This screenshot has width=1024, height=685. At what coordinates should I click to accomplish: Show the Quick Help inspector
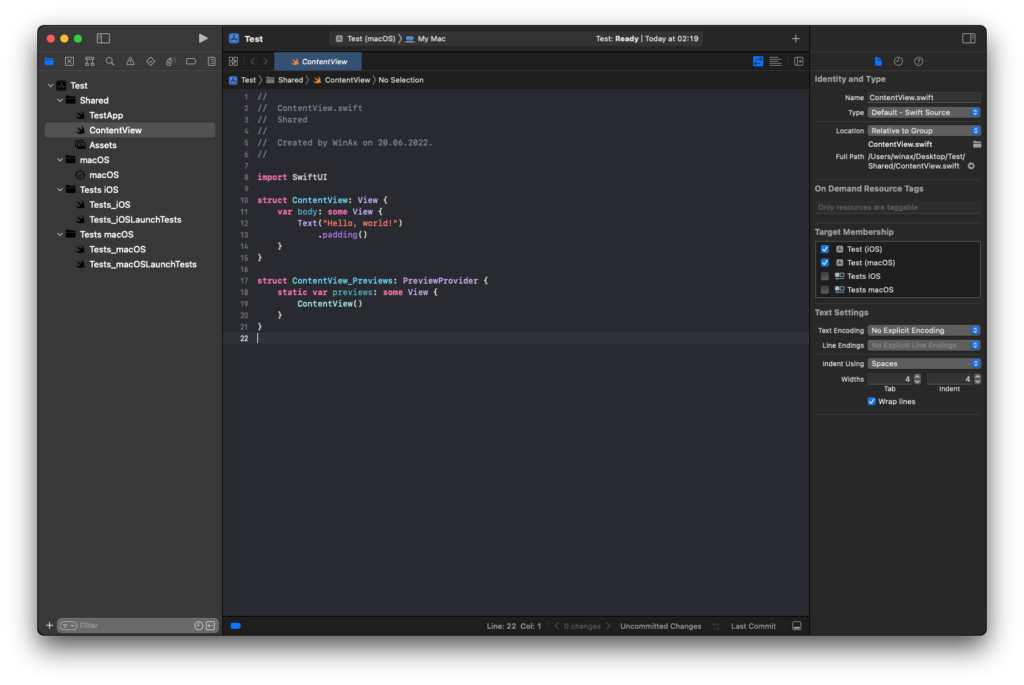click(x=919, y=61)
